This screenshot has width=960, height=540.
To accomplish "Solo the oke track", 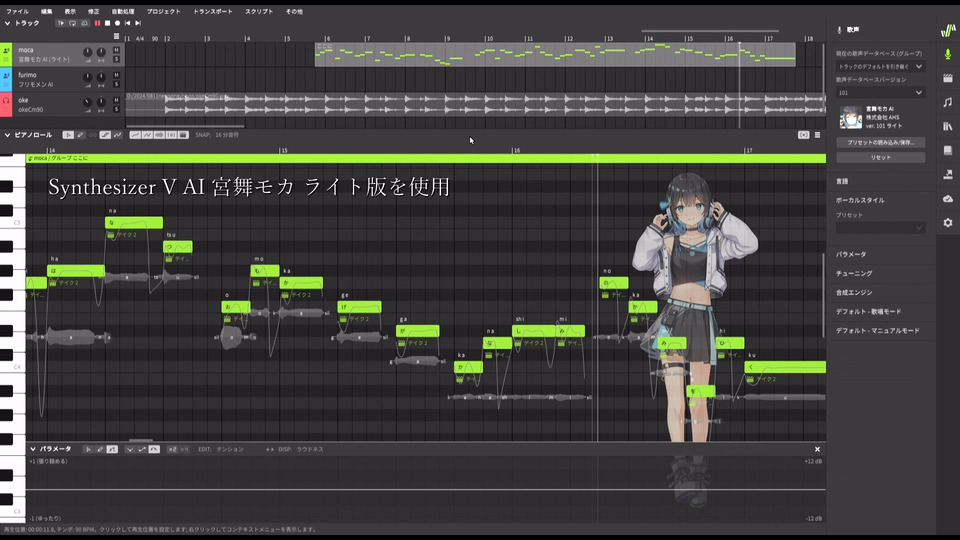I will coord(116,110).
